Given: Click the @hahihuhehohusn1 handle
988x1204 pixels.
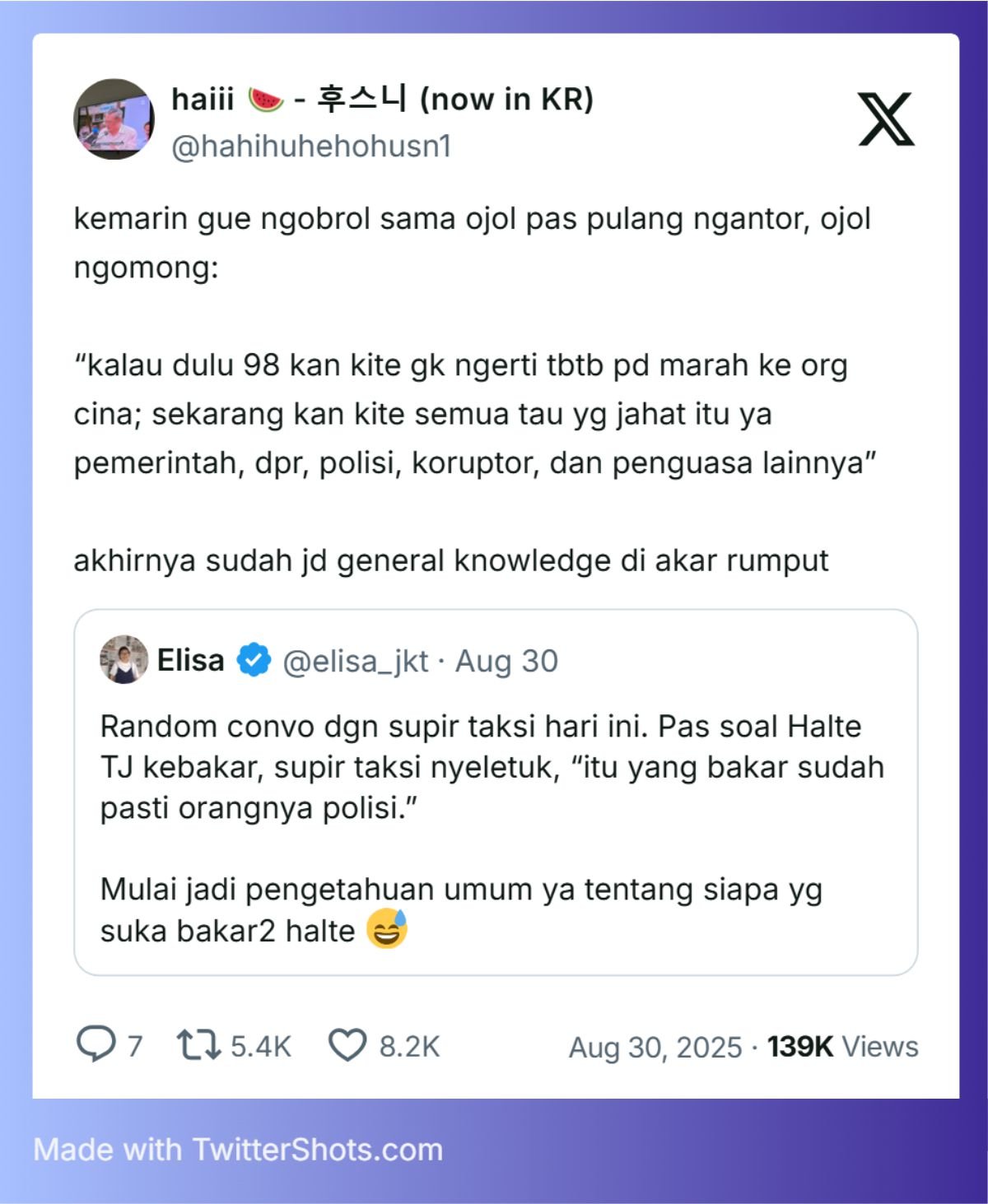Looking at the screenshot, I should pyautogui.click(x=311, y=146).
